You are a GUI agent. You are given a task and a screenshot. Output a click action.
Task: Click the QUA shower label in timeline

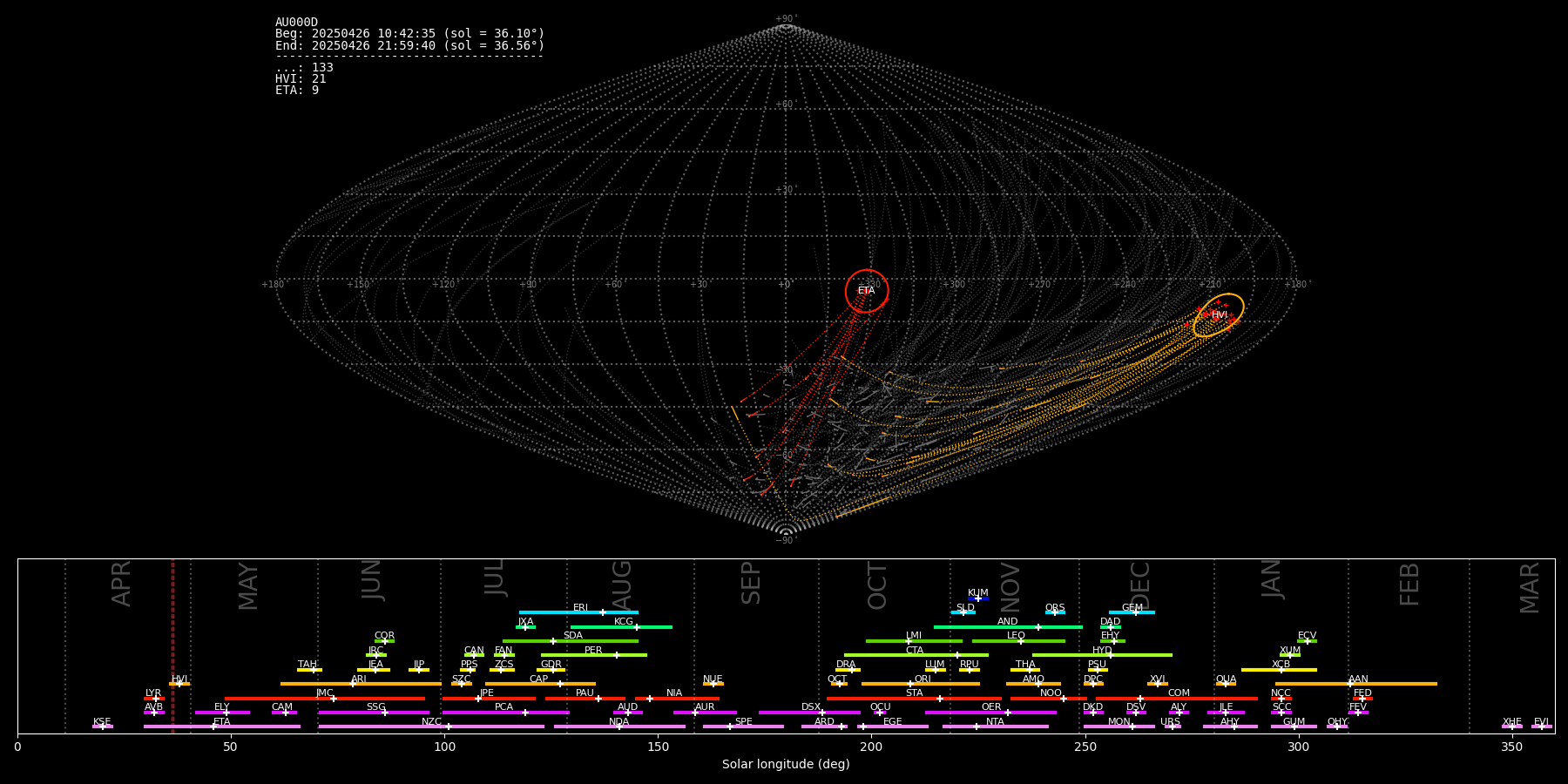(1226, 679)
